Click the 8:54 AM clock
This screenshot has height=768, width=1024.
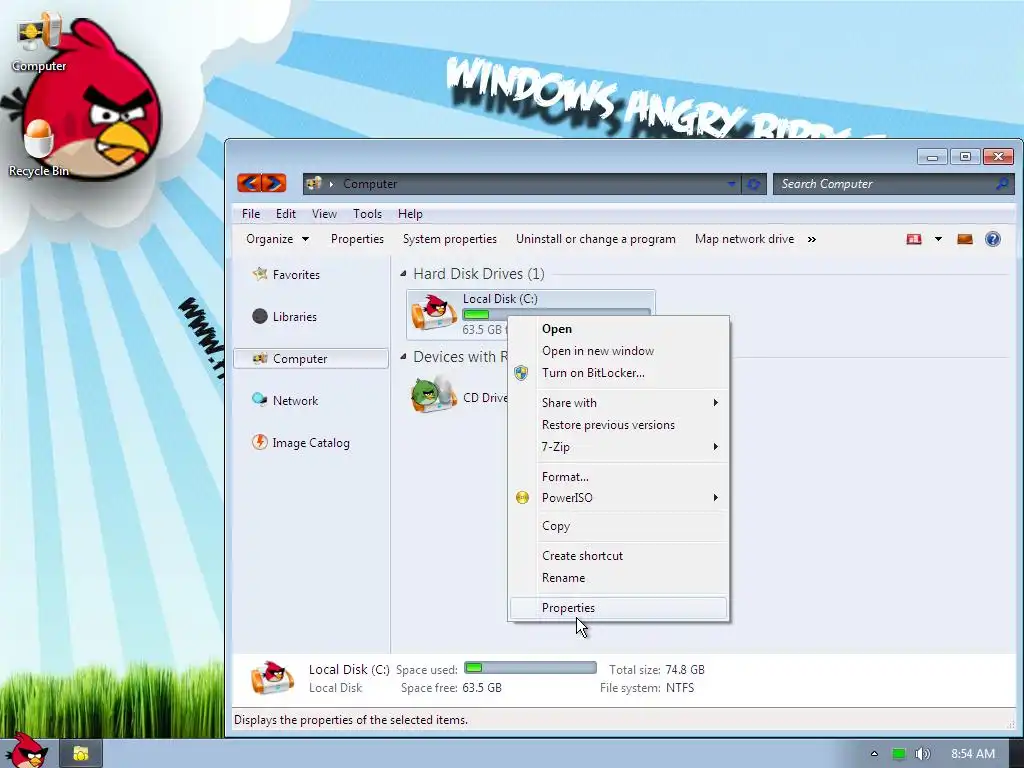[x=973, y=754]
